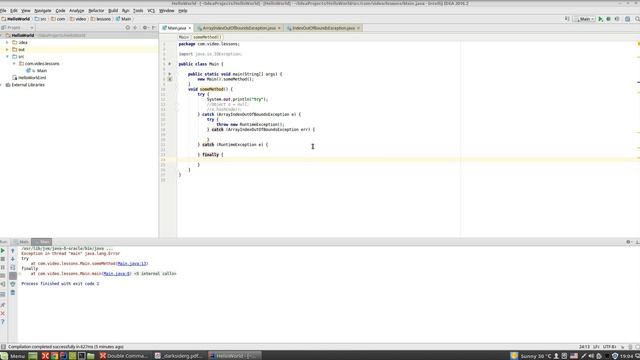This screenshot has height=360, width=640.
Task: Open the Menu button on the taskbar
Action: [13, 356]
